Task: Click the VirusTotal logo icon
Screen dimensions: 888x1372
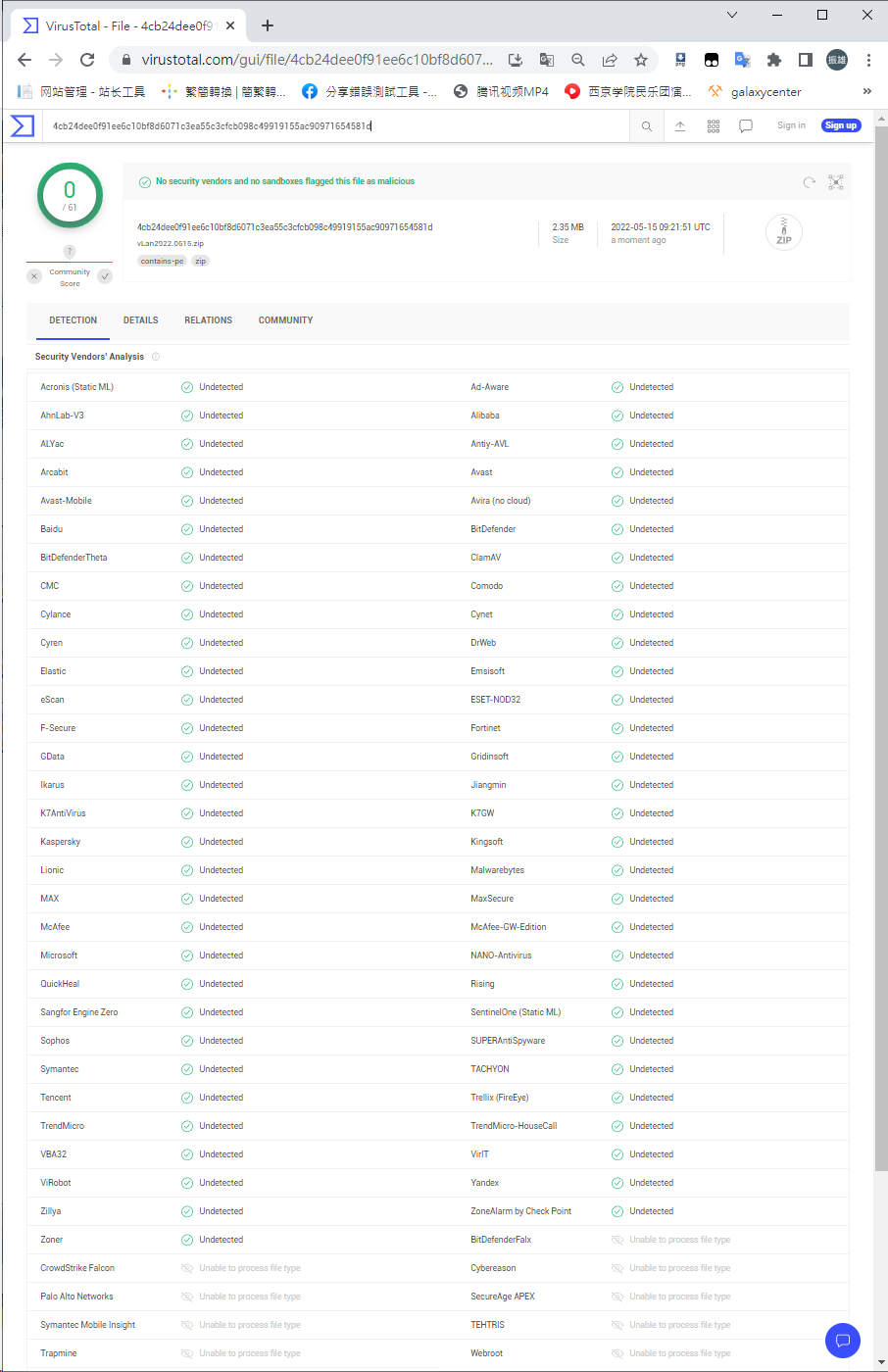Action: (x=23, y=125)
